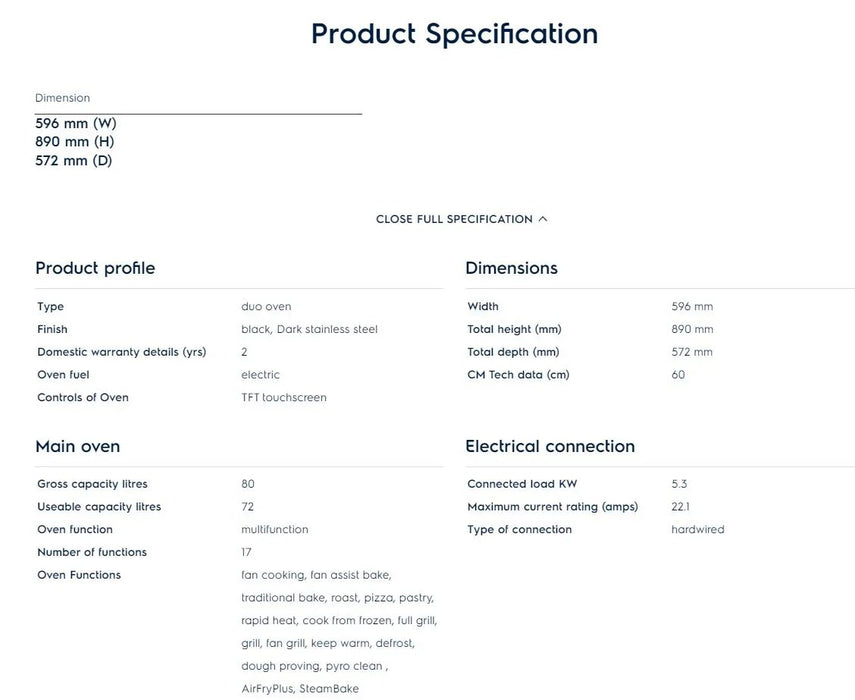The width and height of the screenshot is (855, 700).
Task: Click the Product Specification page title
Action: 454,34
